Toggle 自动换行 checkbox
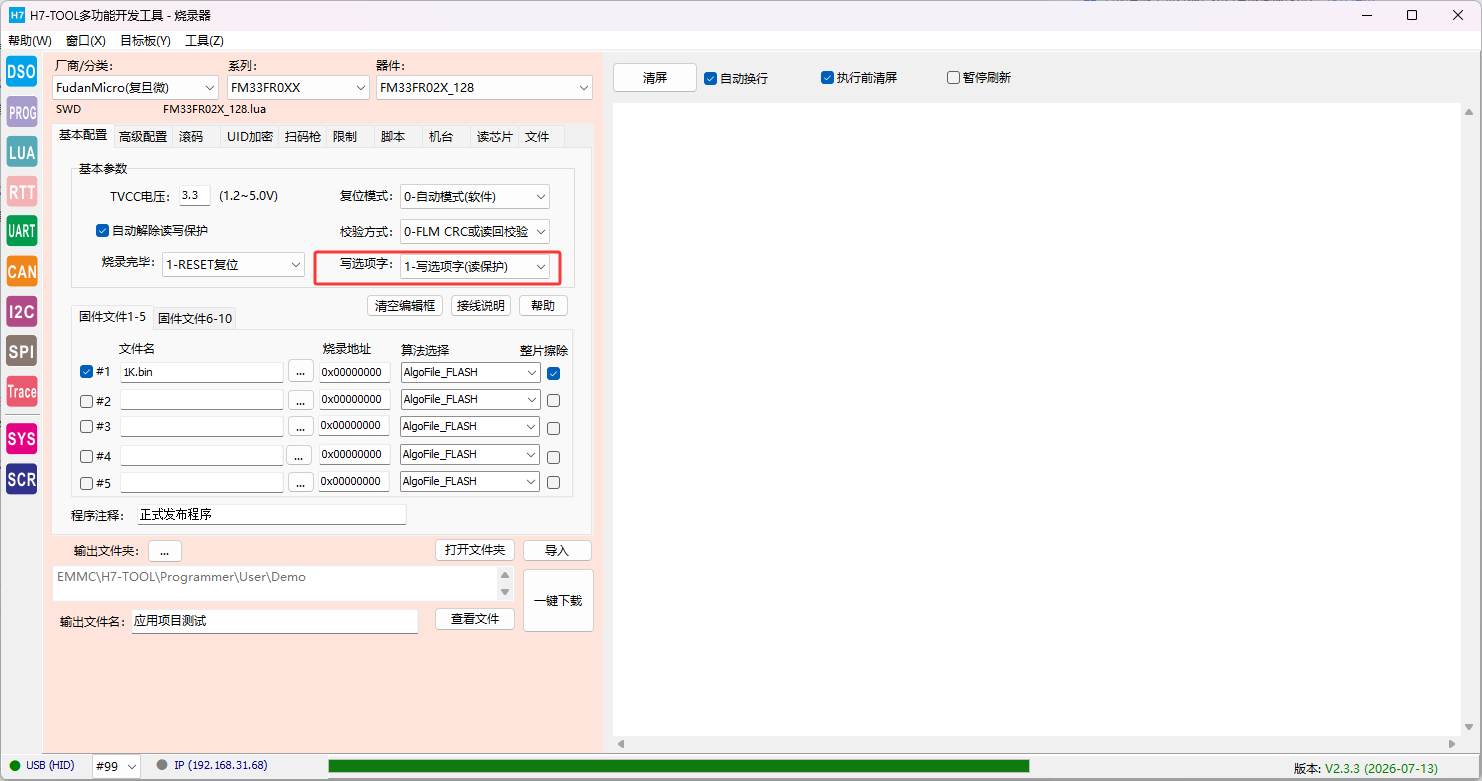The image size is (1482, 781). pyautogui.click(x=710, y=78)
